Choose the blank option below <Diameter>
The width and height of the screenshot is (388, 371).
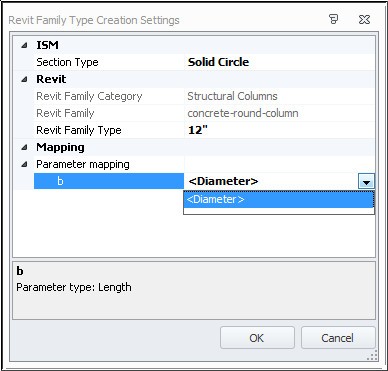click(279, 211)
